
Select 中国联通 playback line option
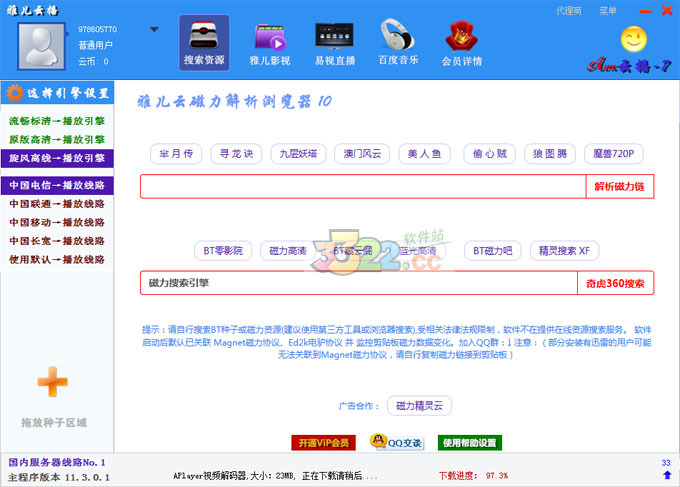57,204
